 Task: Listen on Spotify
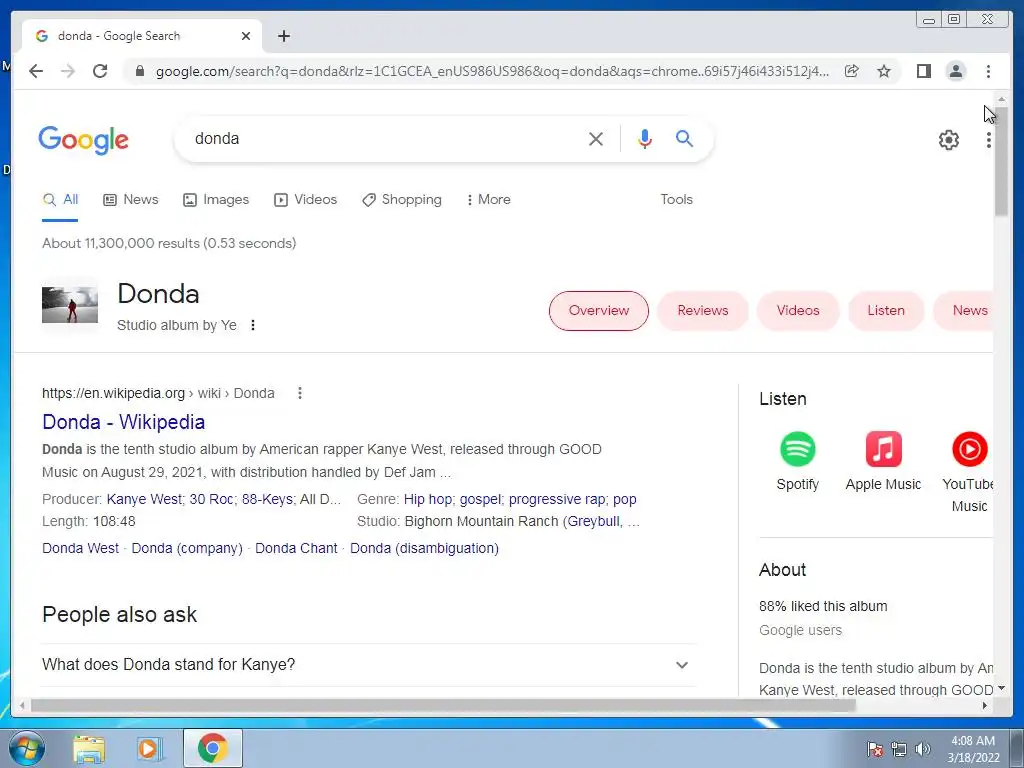tap(797, 461)
